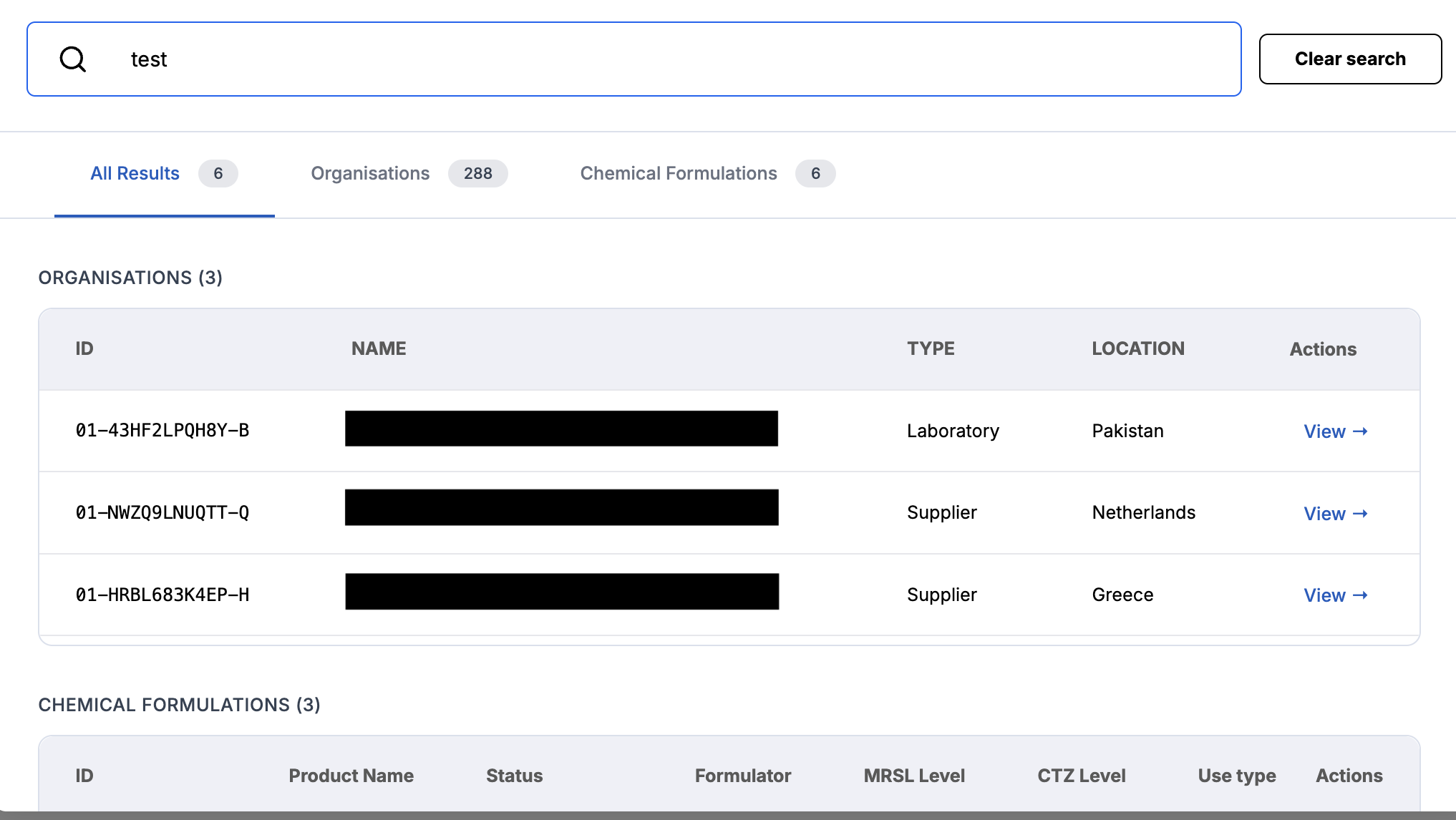Click the ID header in organisations table
The width and height of the screenshot is (1456, 820).
84,348
